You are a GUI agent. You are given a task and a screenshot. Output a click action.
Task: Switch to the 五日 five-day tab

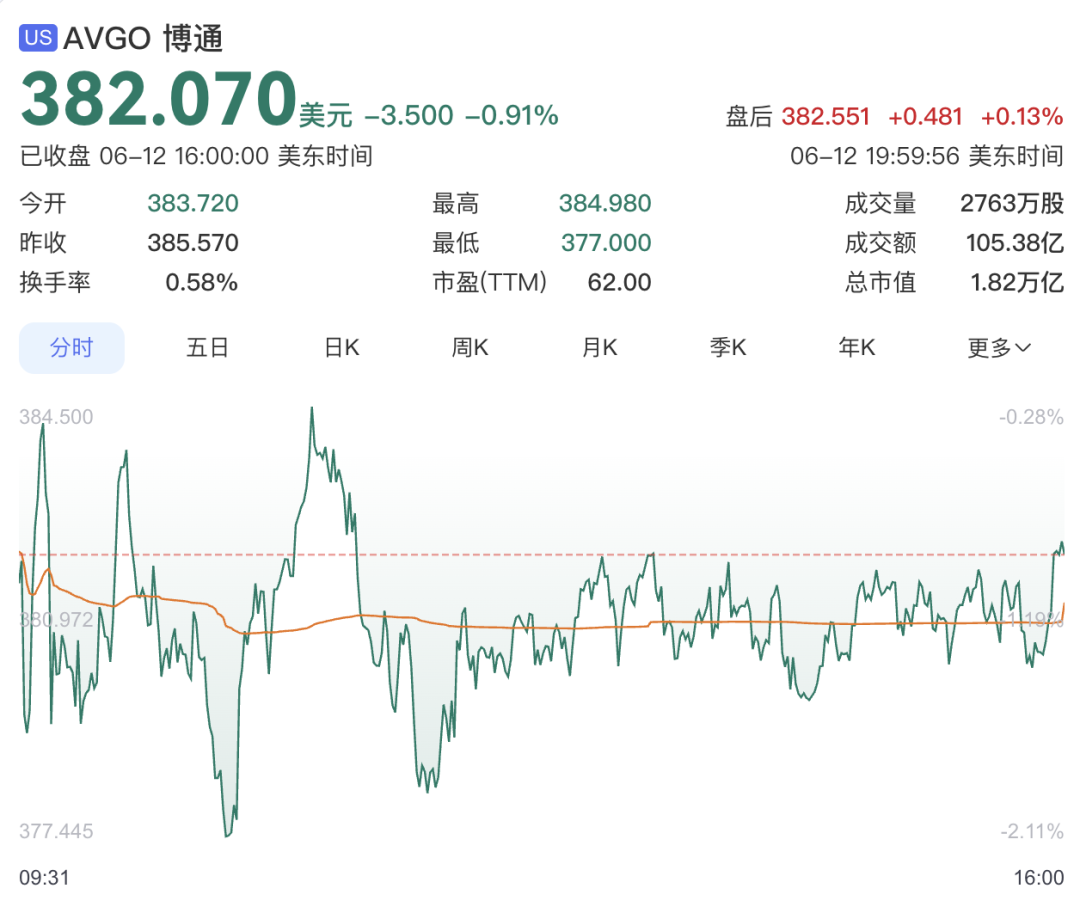[x=207, y=348]
